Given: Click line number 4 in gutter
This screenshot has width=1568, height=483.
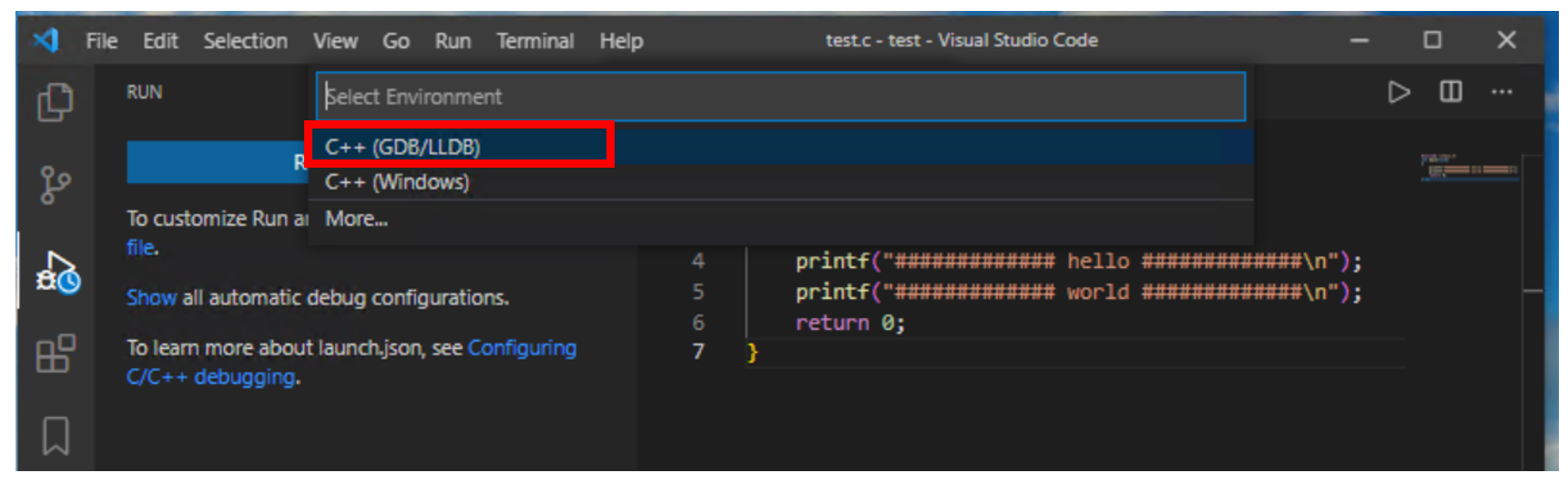Looking at the screenshot, I should (697, 262).
